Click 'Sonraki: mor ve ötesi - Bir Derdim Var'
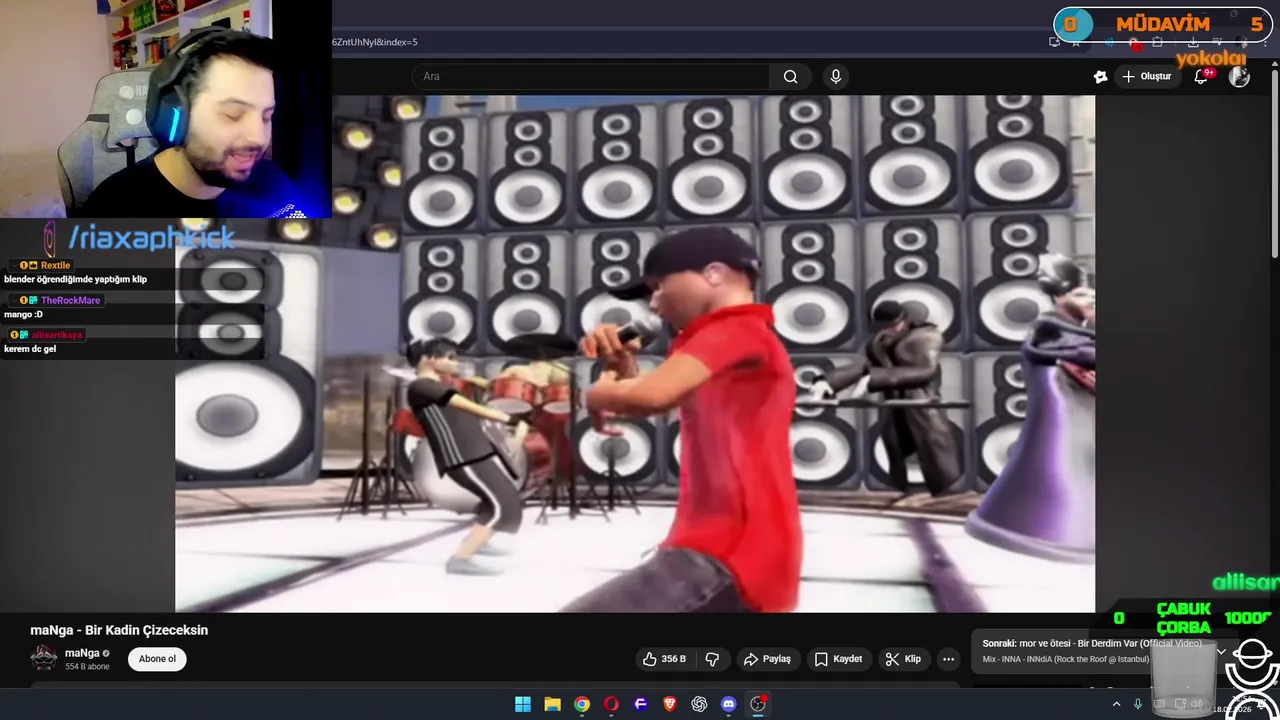Image resolution: width=1280 pixels, height=720 pixels. click(x=1092, y=644)
